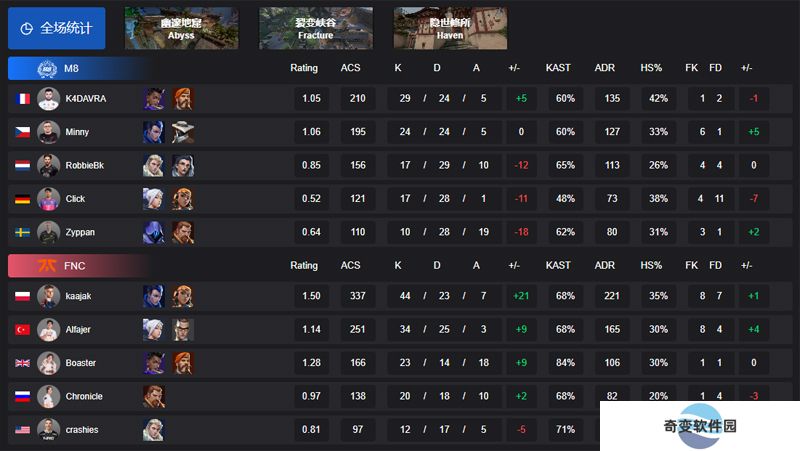Sort M8 table by Rating header
This screenshot has width=800, height=451.
coord(304,68)
